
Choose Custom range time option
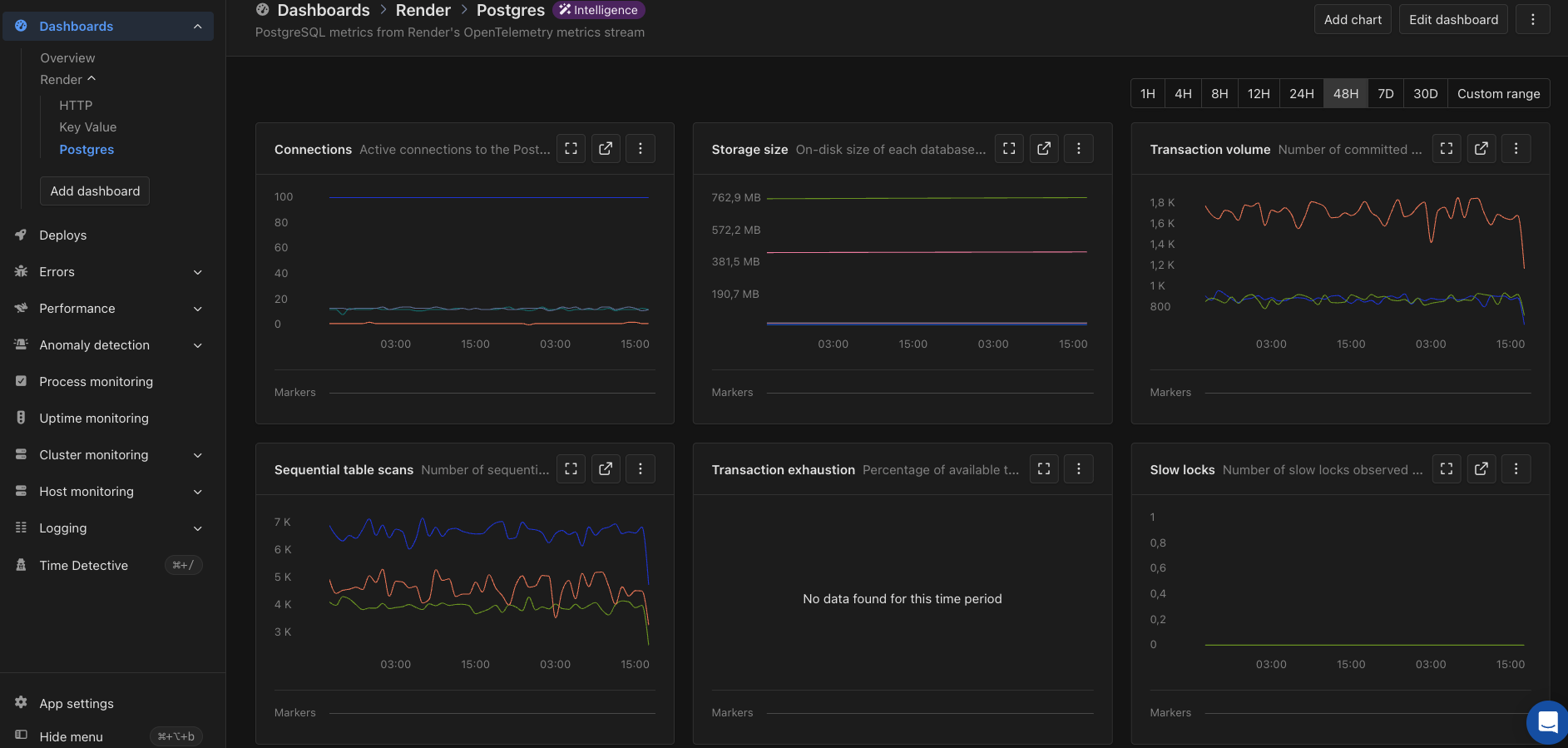click(x=1499, y=94)
